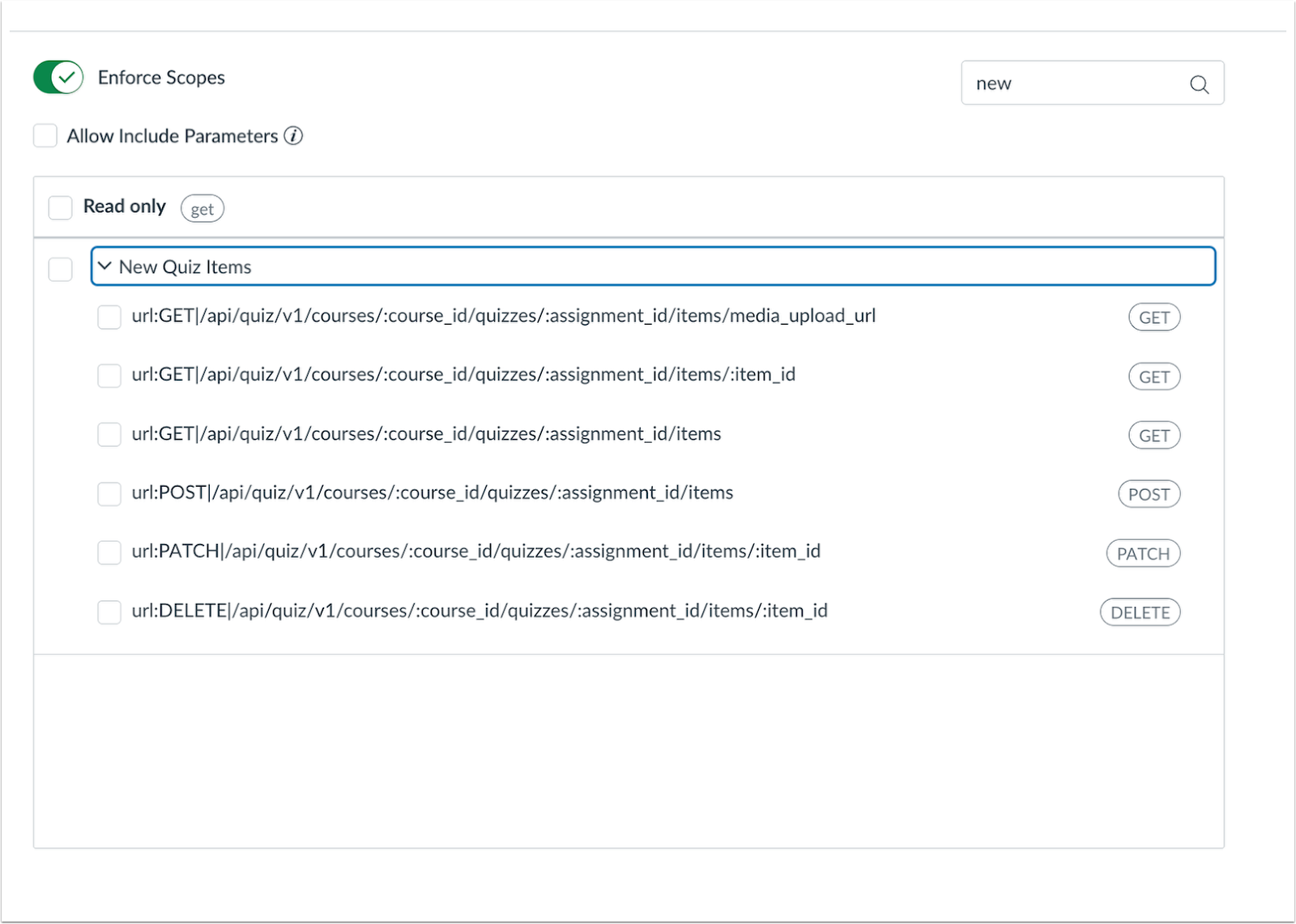Check the GET items list scope checkbox
The height and width of the screenshot is (924, 1296).
tap(109, 435)
